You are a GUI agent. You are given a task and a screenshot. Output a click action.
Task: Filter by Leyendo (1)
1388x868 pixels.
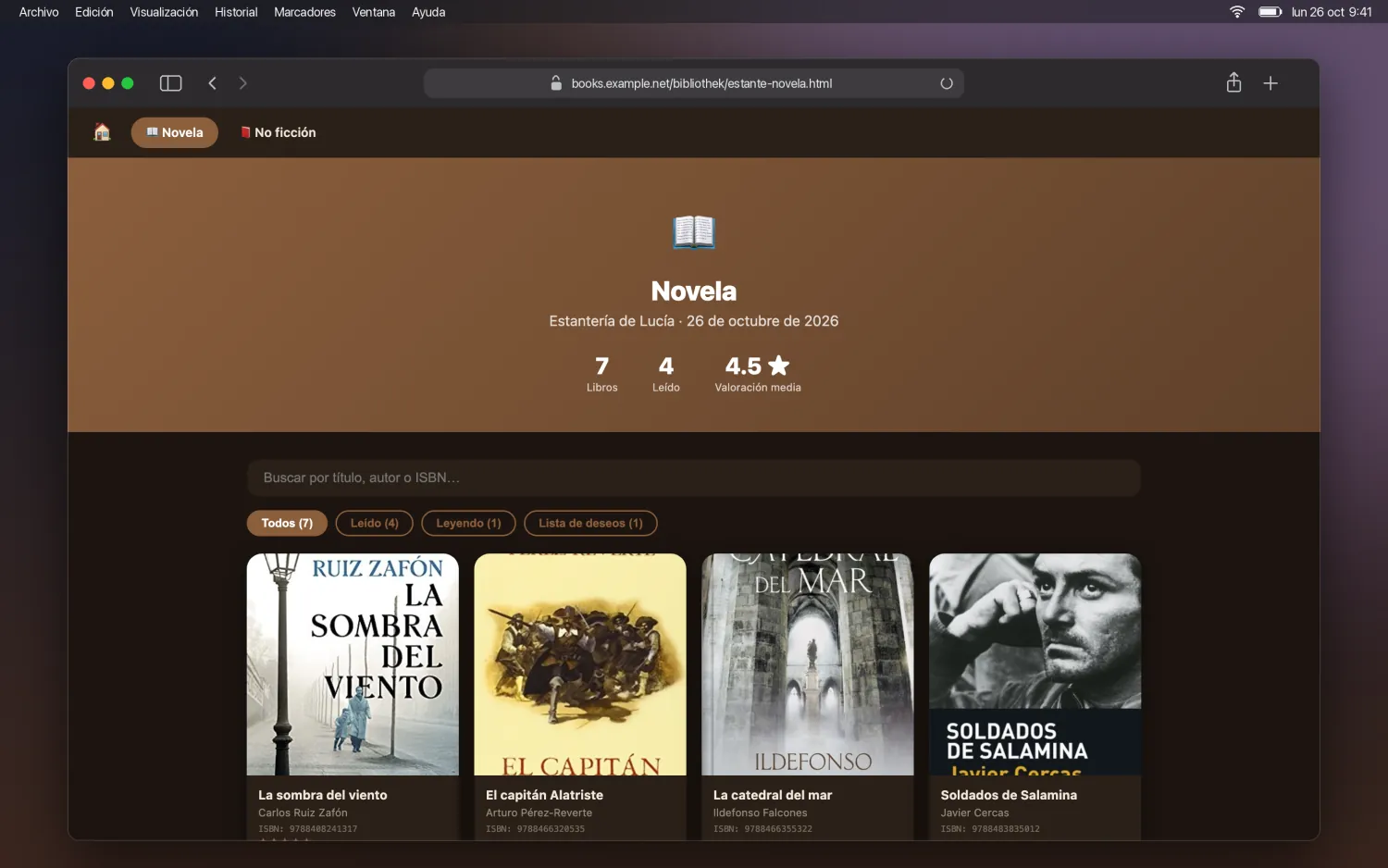coord(468,523)
